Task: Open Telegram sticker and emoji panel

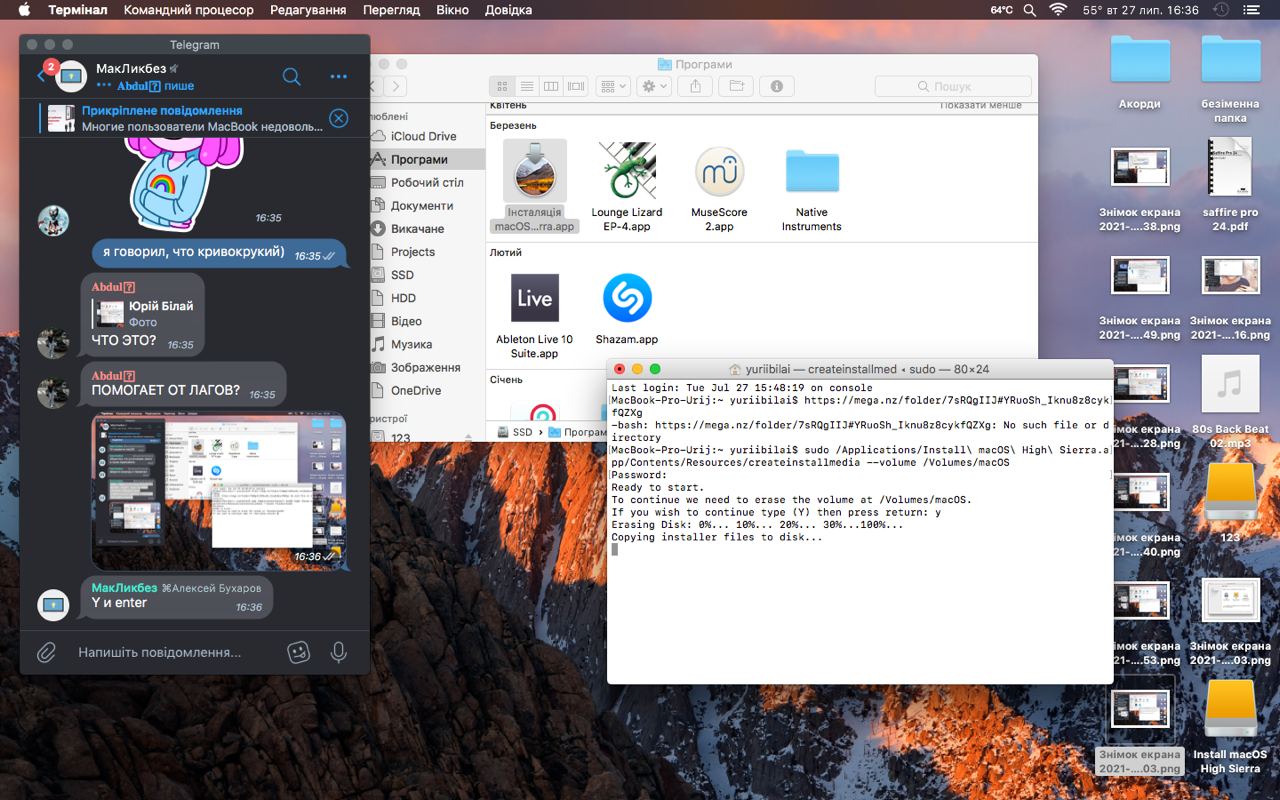Action: [298, 652]
